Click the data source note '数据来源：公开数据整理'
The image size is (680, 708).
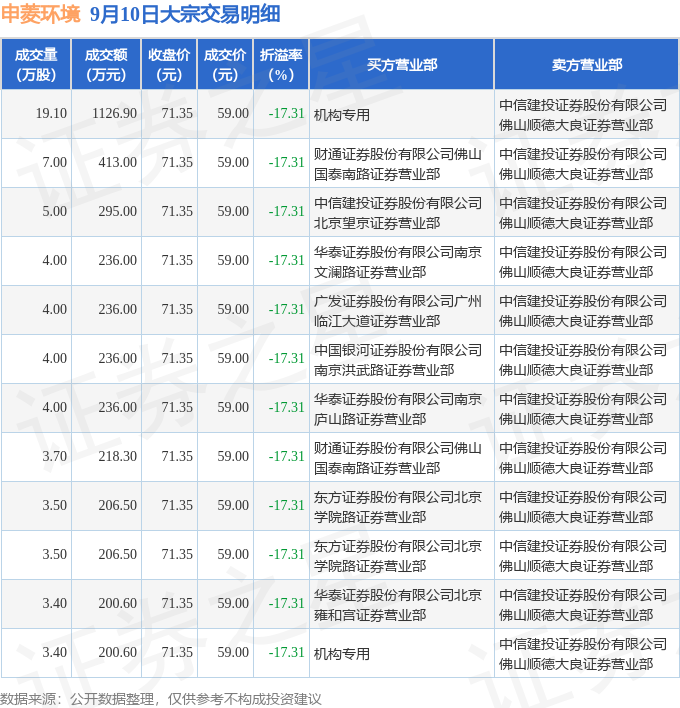click(x=77, y=699)
